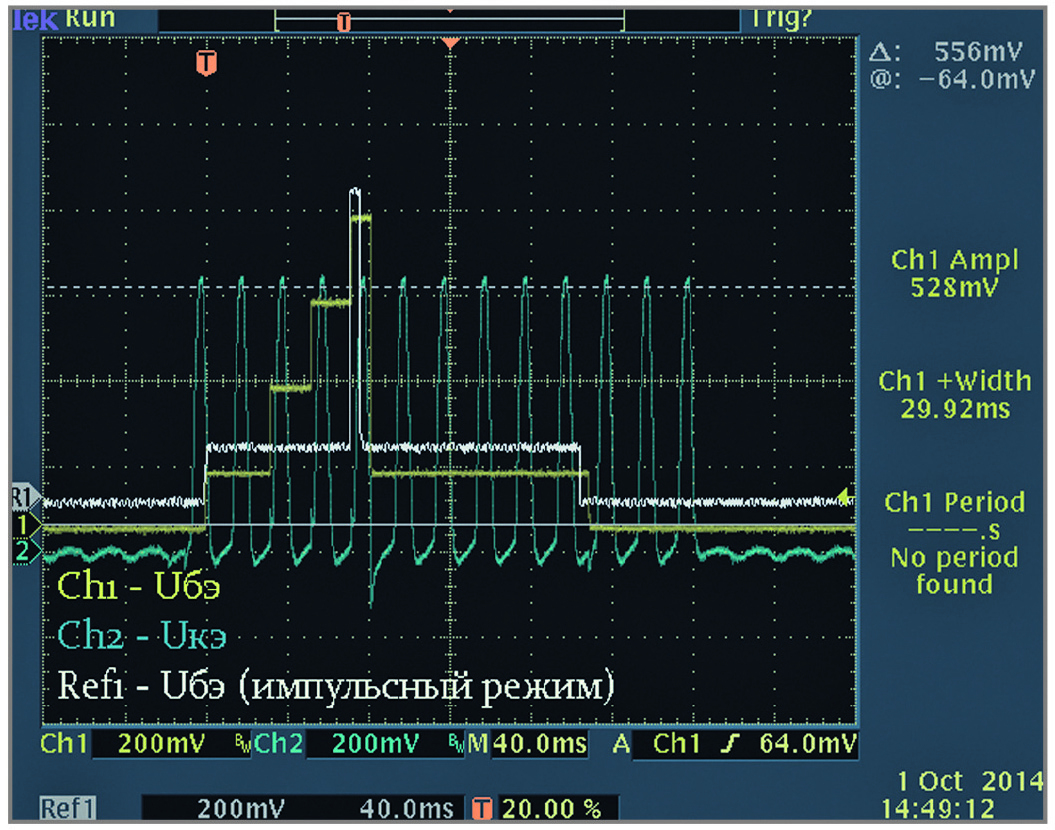Viewport: 1055px width, 830px height.
Task: Click the Run acquisition status indicator
Action: [92, 18]
